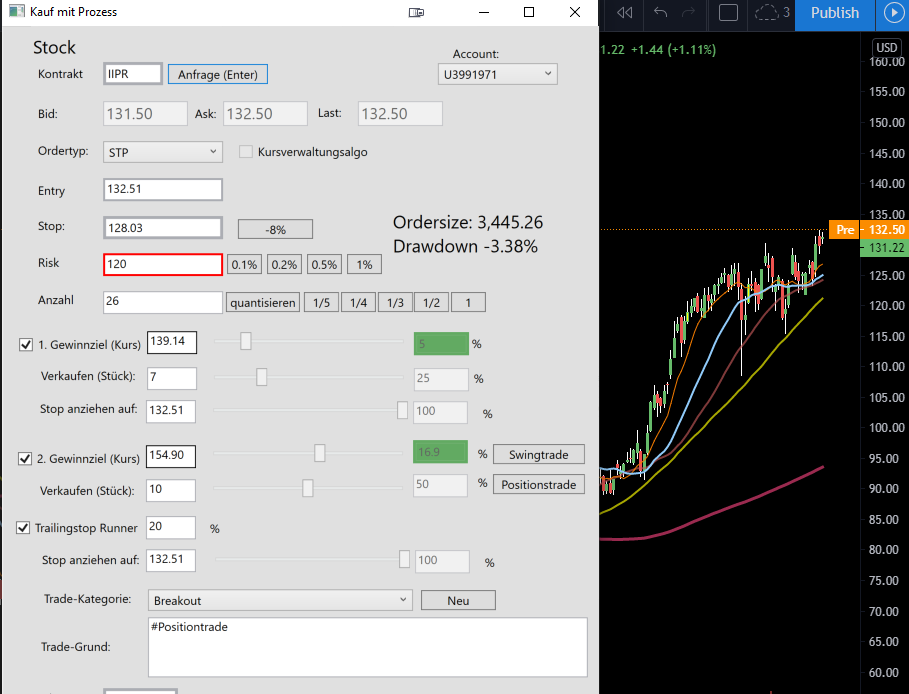Viewport: 909px width, 694px height.
Task: Click the Anfrage (Enter) button
Action: (x=218, y=74)
